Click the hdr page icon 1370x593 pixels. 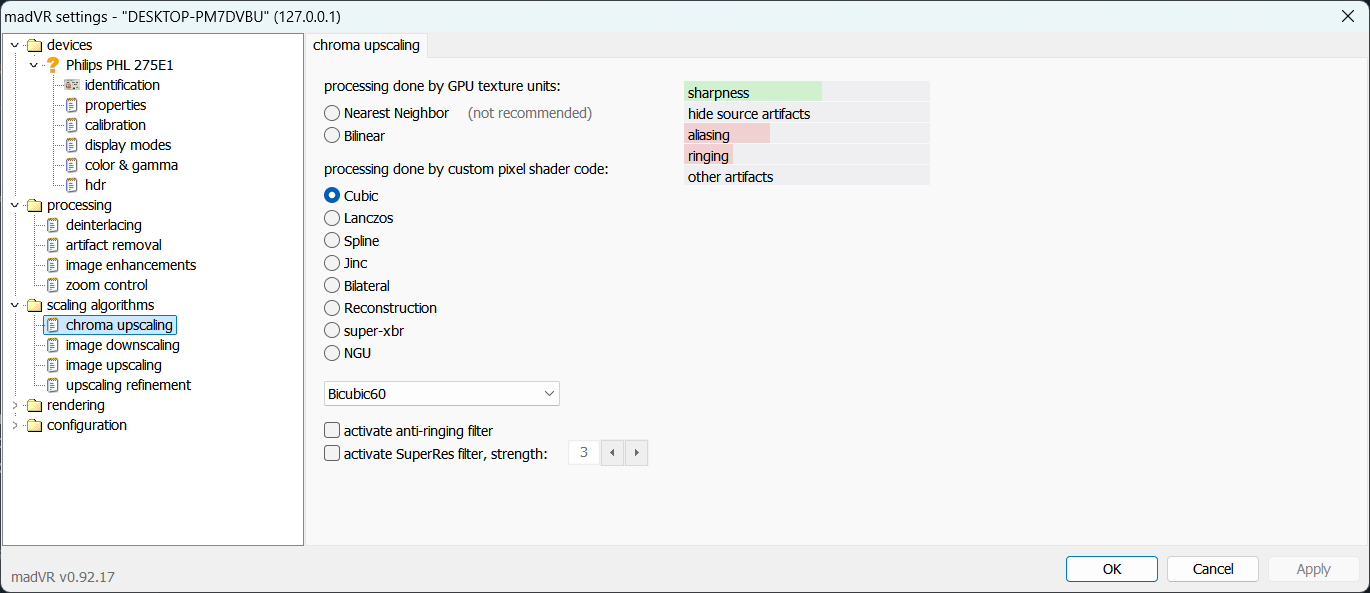[72, 185]
